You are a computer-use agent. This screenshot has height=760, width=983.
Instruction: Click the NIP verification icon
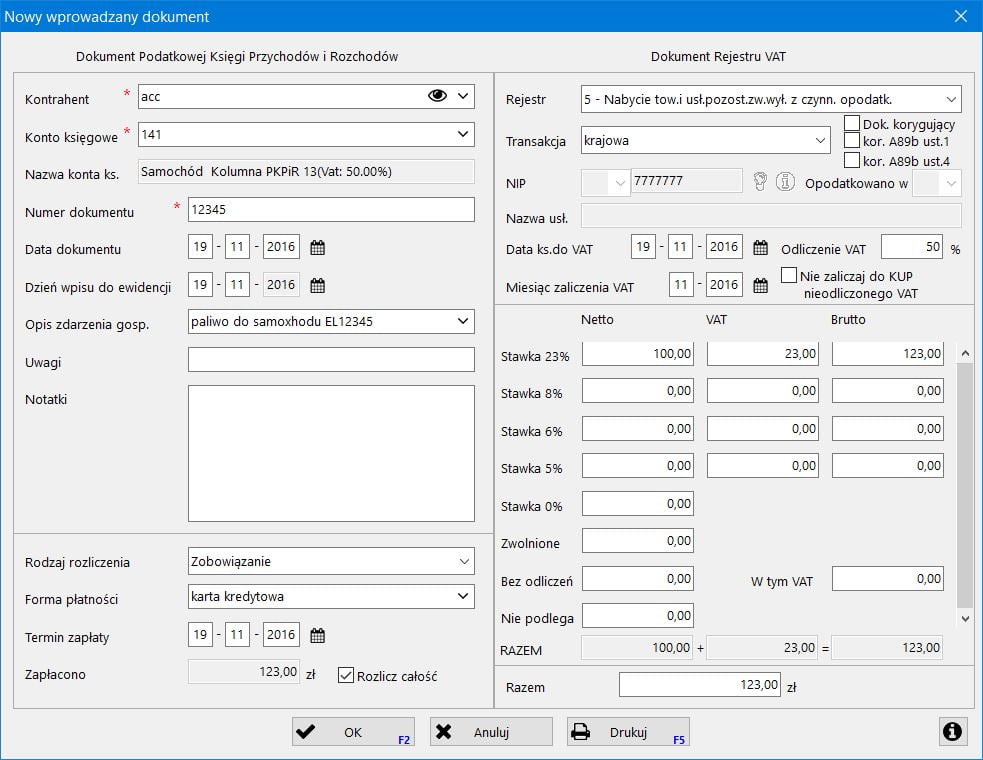click(761, 182)
